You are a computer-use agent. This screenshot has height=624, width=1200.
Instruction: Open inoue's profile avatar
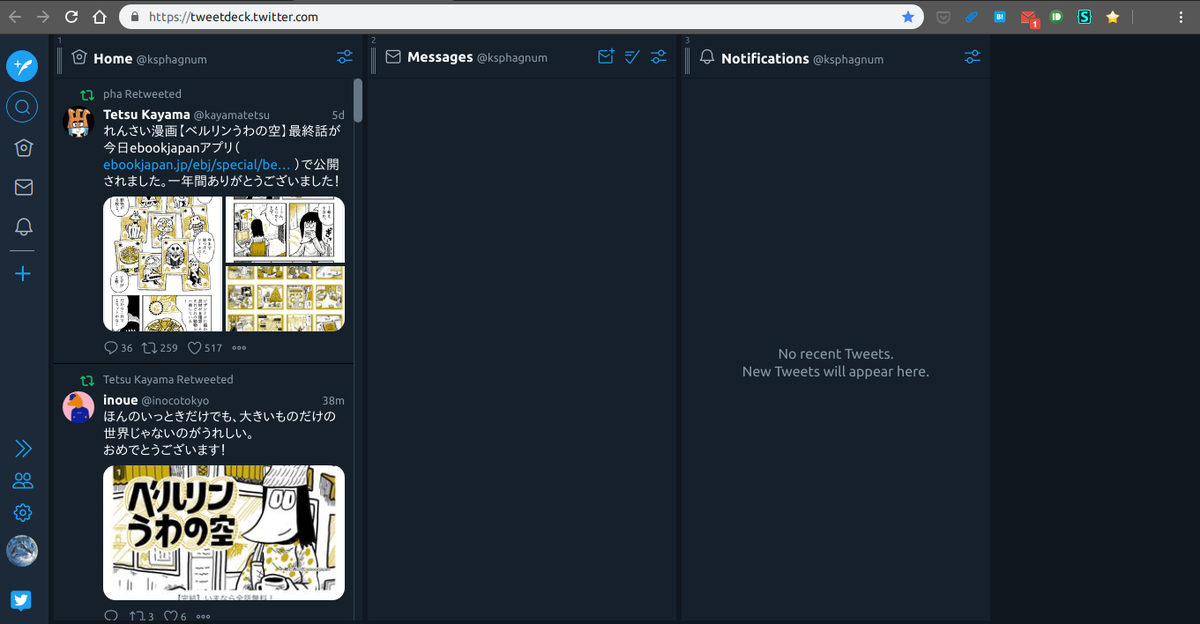(x=79, y=407)
